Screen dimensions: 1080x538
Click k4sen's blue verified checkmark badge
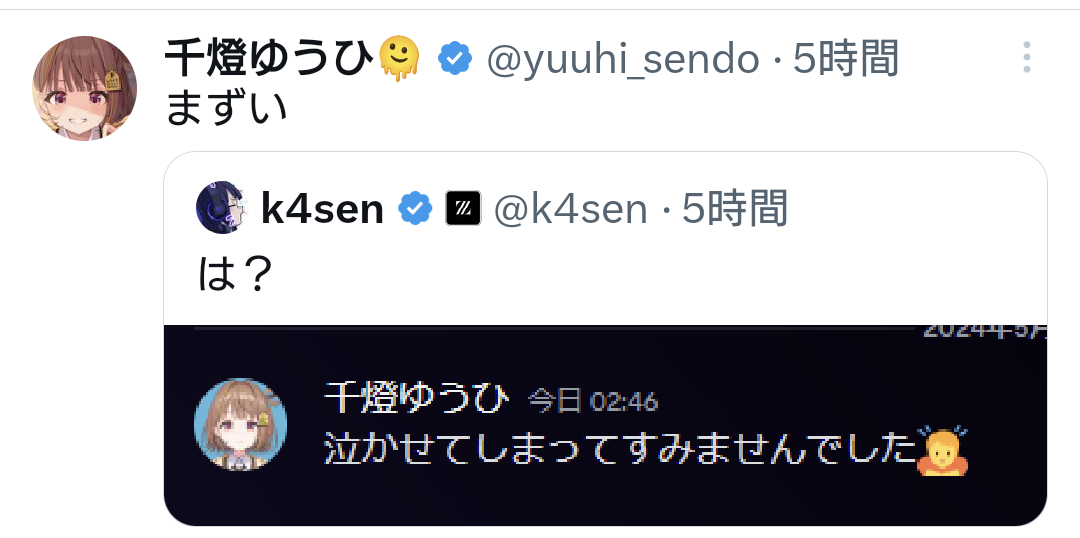point(415,209)
